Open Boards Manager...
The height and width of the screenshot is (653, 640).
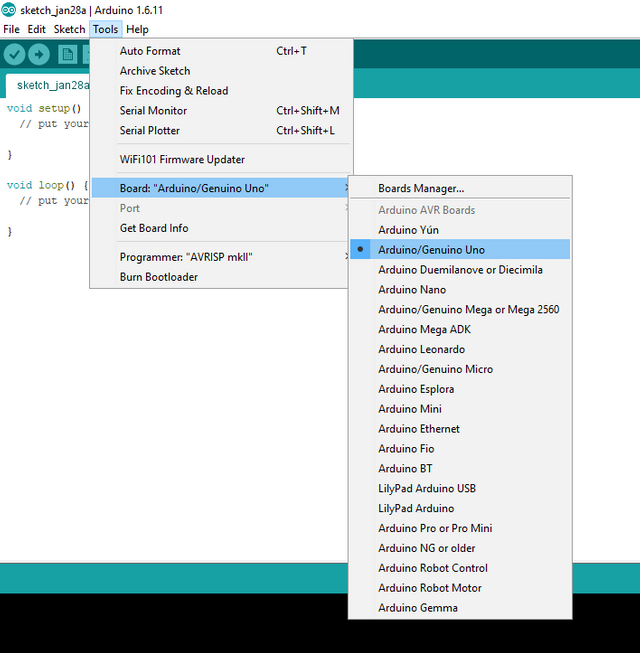coord(460,188)
